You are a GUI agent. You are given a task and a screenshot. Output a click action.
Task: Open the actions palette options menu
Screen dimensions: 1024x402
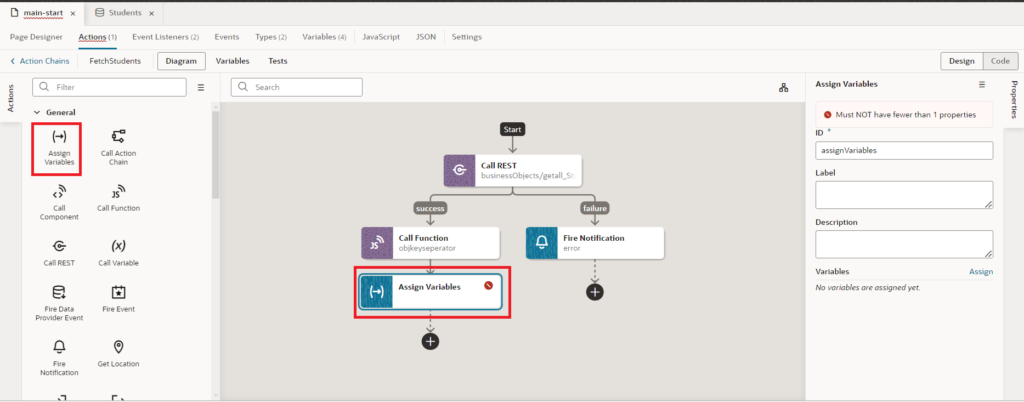[x=200, y=88]
